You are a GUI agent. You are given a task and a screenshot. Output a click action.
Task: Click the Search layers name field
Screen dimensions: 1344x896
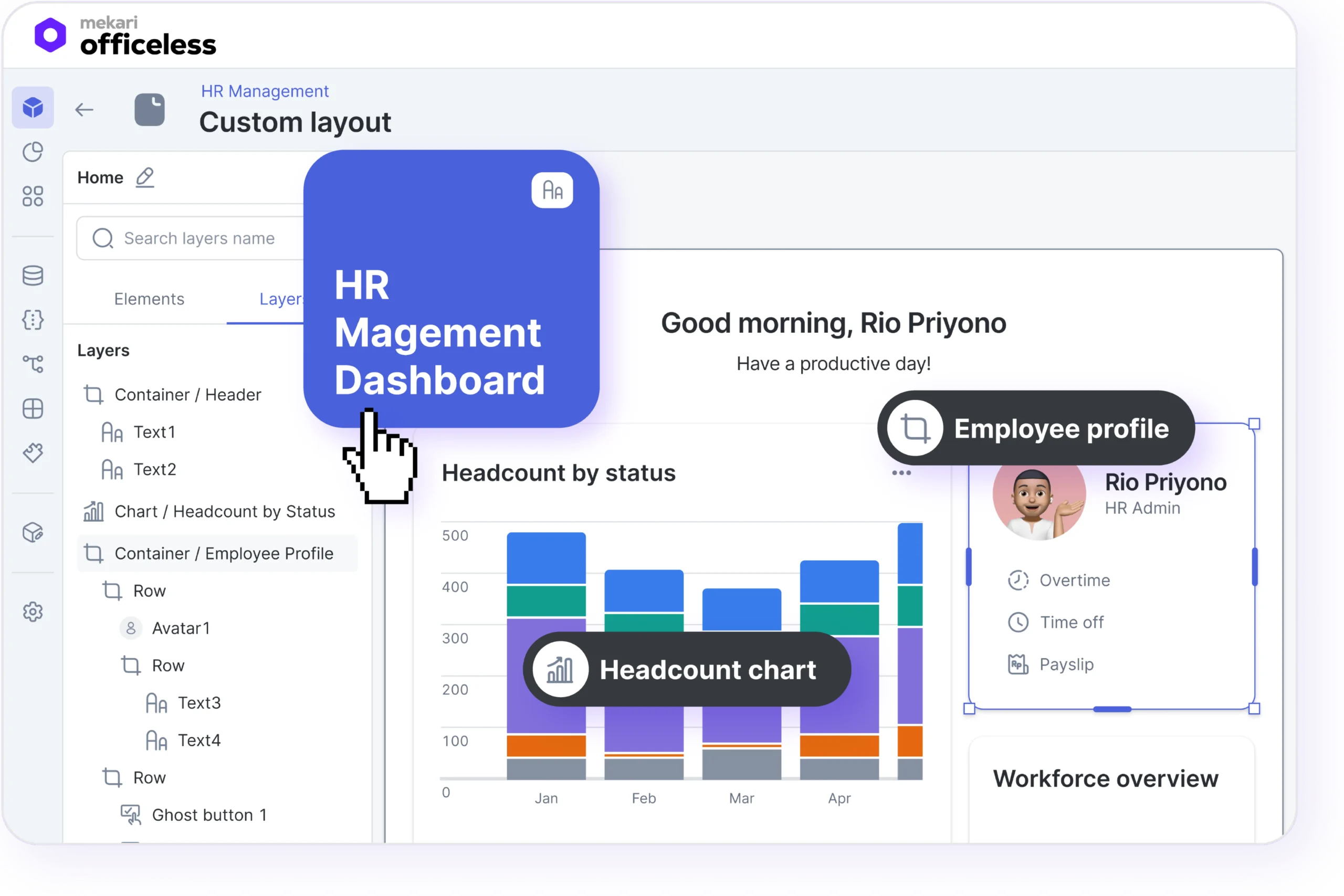tap(200, 238)
